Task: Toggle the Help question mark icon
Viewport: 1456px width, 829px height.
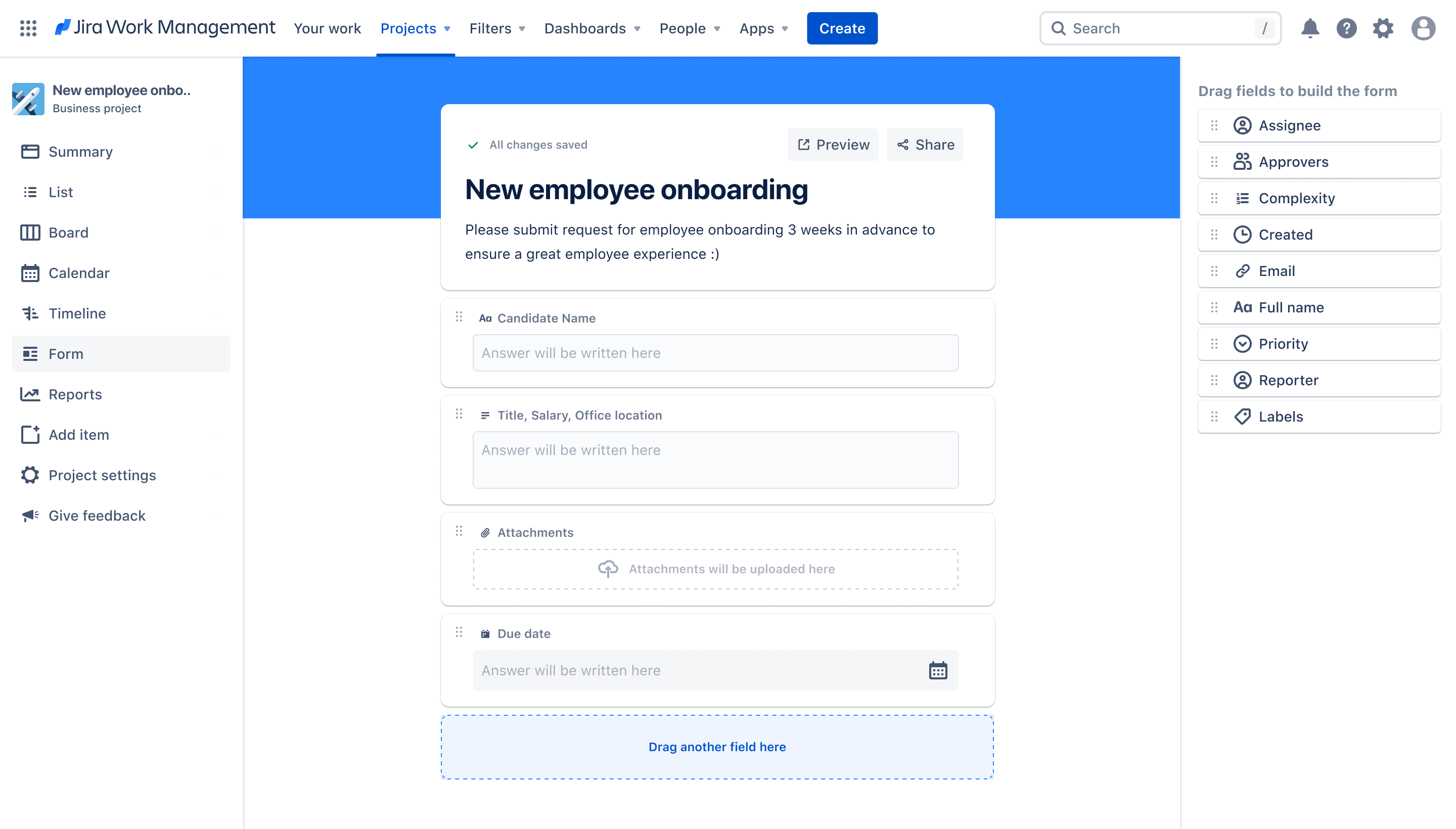Action: 1347,28
